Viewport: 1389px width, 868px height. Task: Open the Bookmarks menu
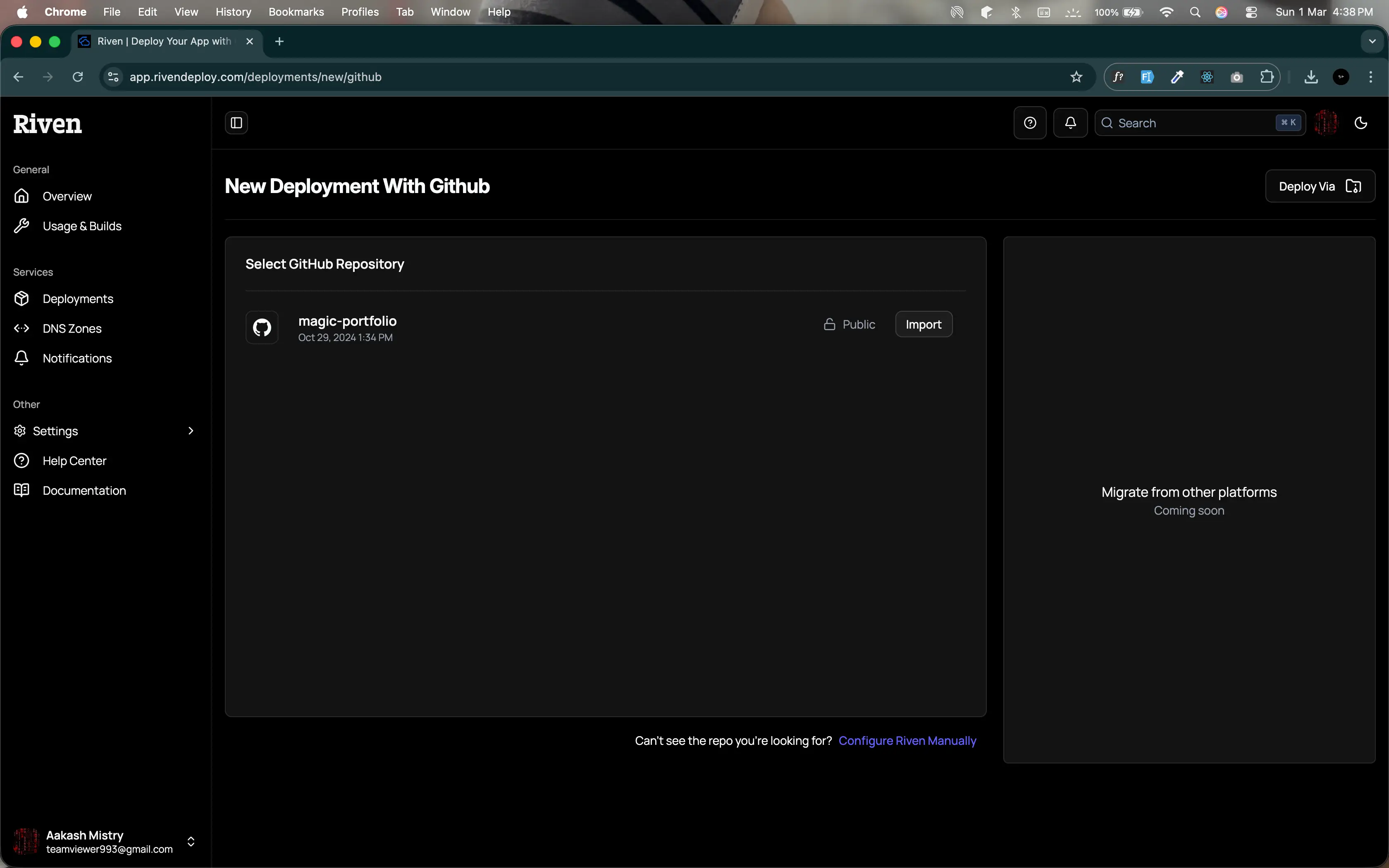pos(296,12)
